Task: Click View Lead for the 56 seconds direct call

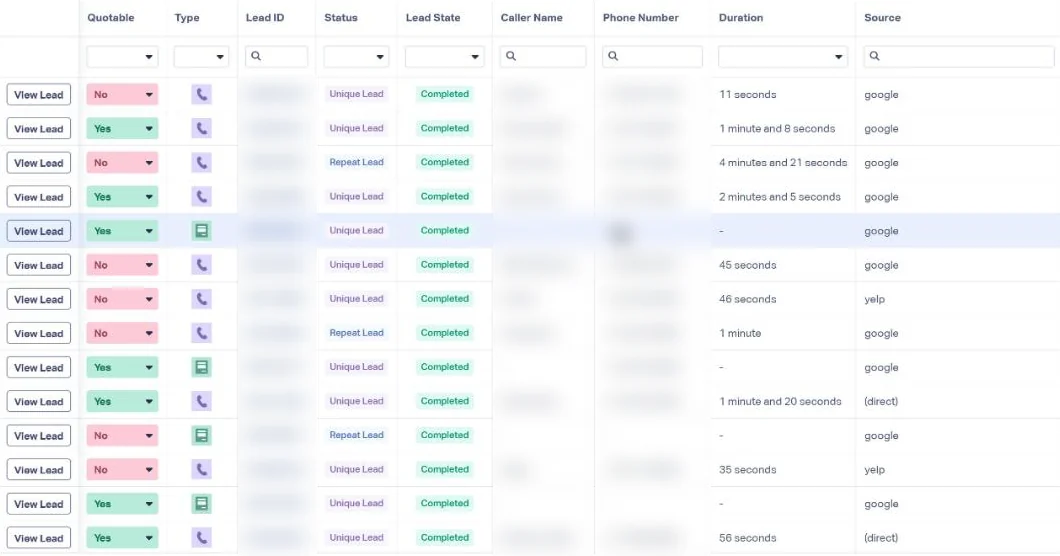Action: 39,538
